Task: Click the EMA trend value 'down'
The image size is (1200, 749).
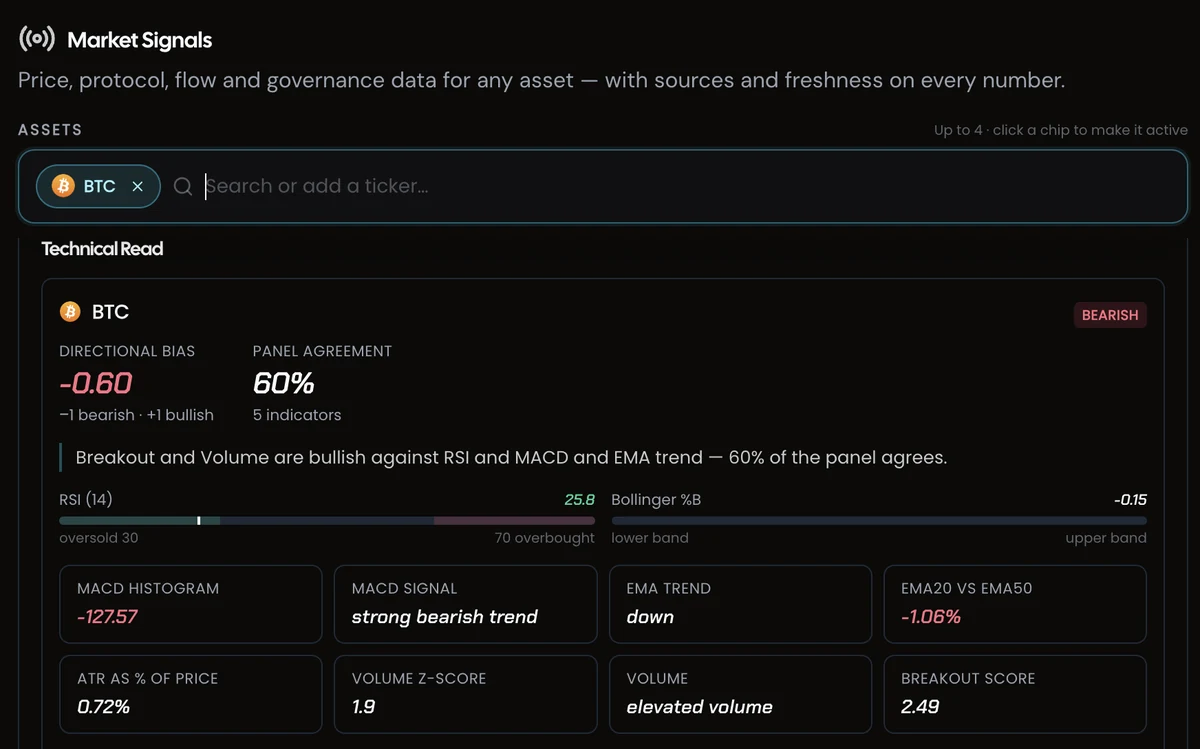Action: point(650,617)
